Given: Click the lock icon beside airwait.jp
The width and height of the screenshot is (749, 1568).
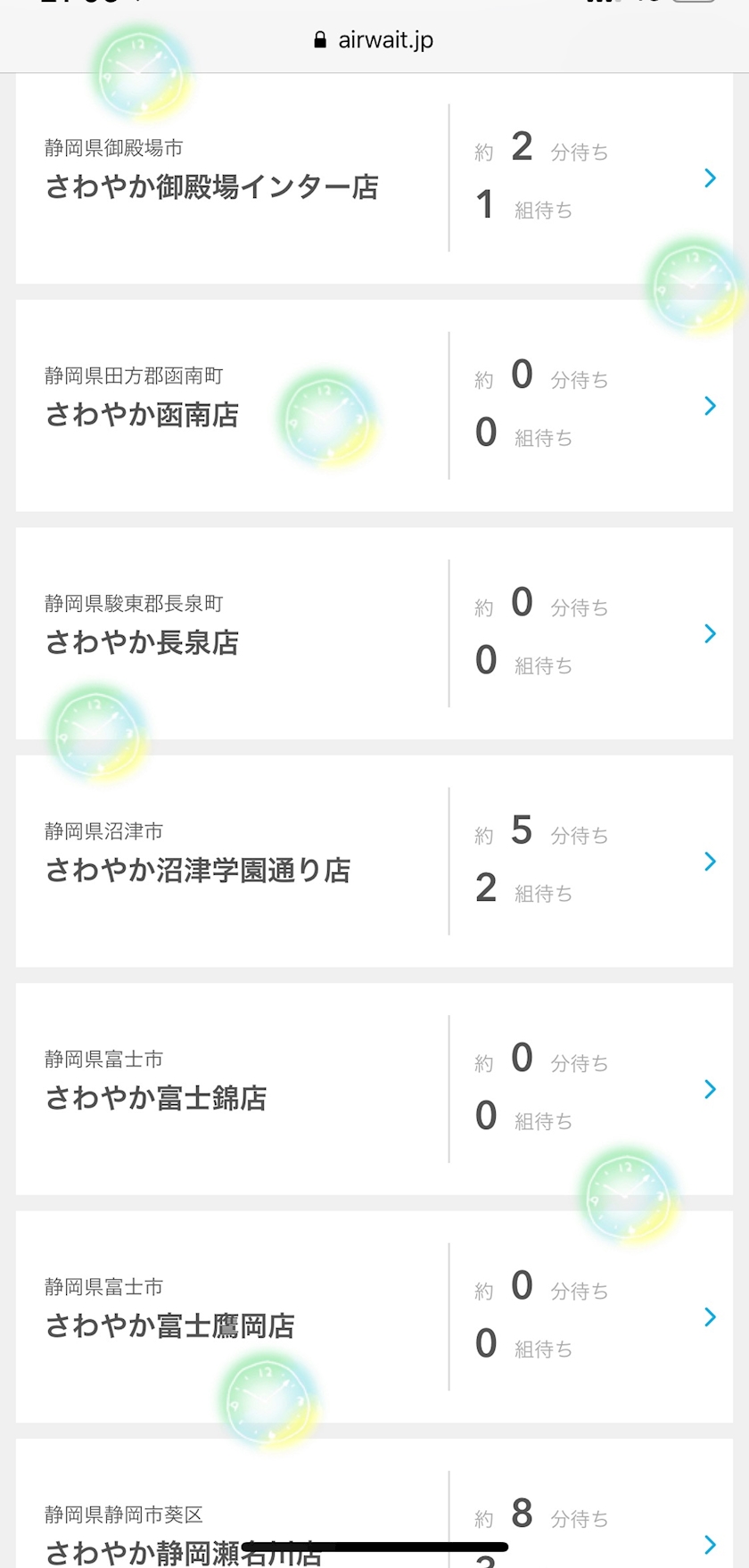Looking at the screenshot, I should click(320, 40).
